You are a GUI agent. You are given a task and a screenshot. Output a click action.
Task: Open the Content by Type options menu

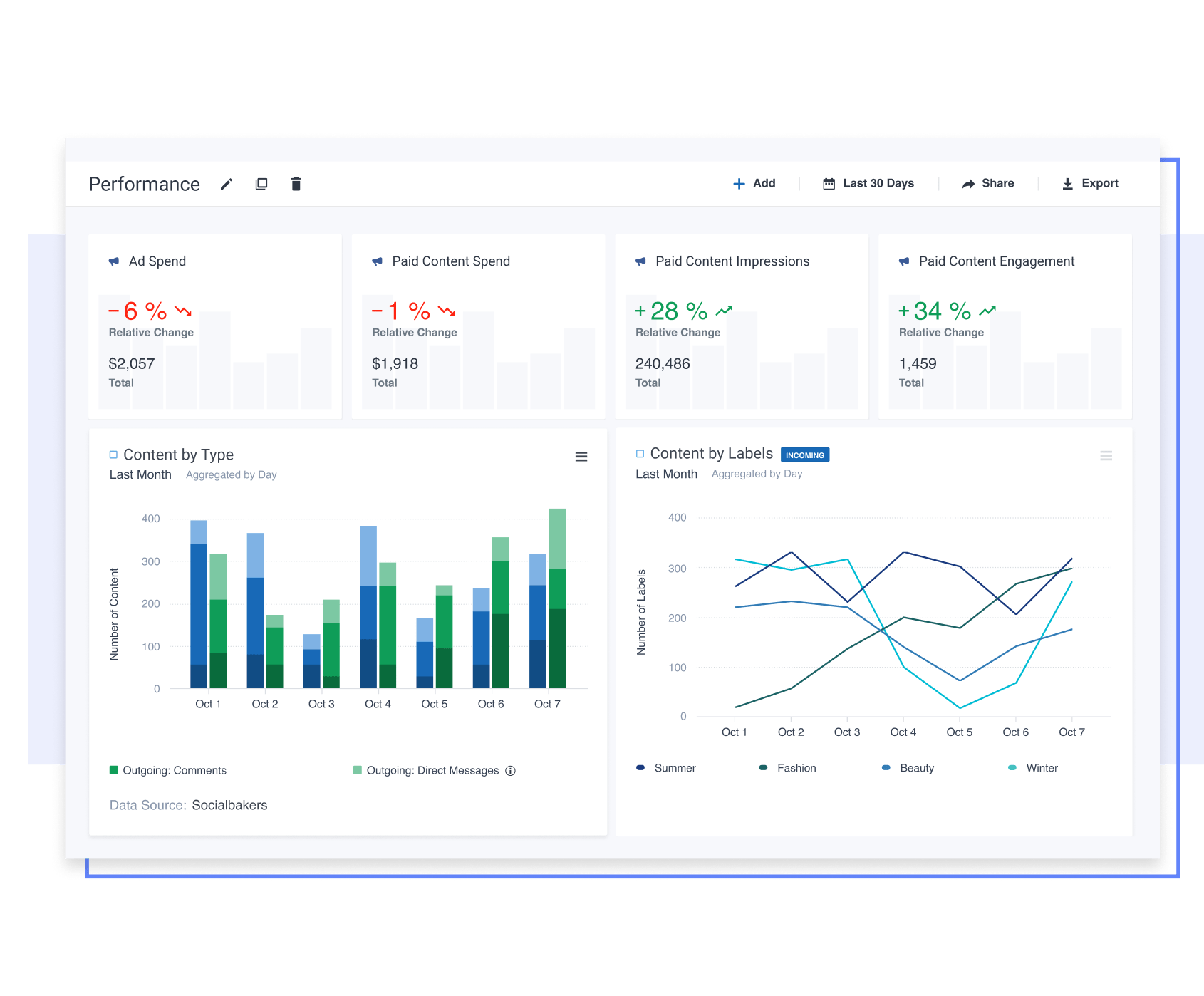(582, 457)
